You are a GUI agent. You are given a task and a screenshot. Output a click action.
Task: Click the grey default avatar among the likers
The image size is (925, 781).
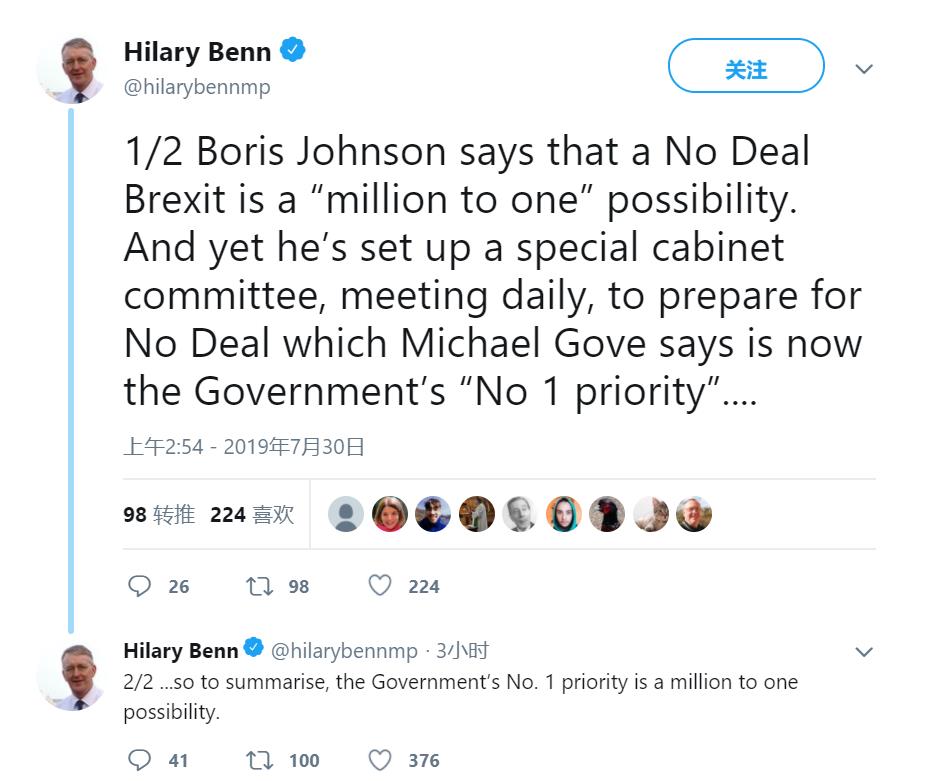346,514
